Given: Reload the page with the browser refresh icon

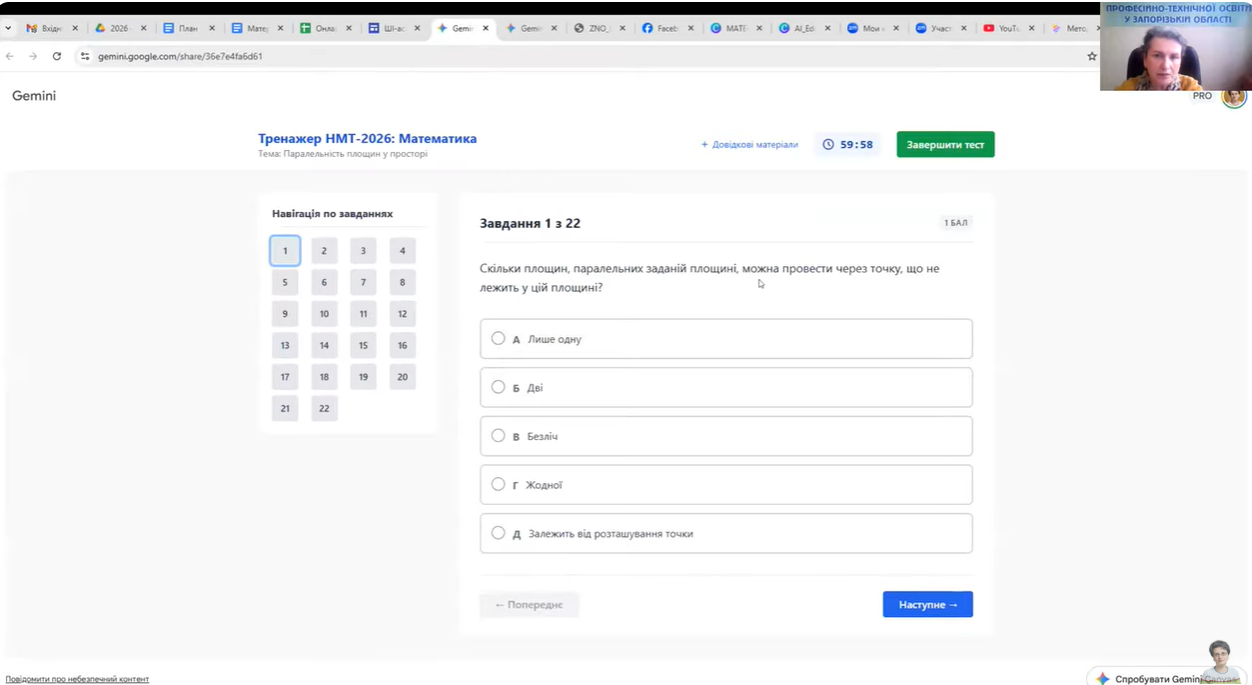Looking at the screenshot, I should tap(57, 57).
